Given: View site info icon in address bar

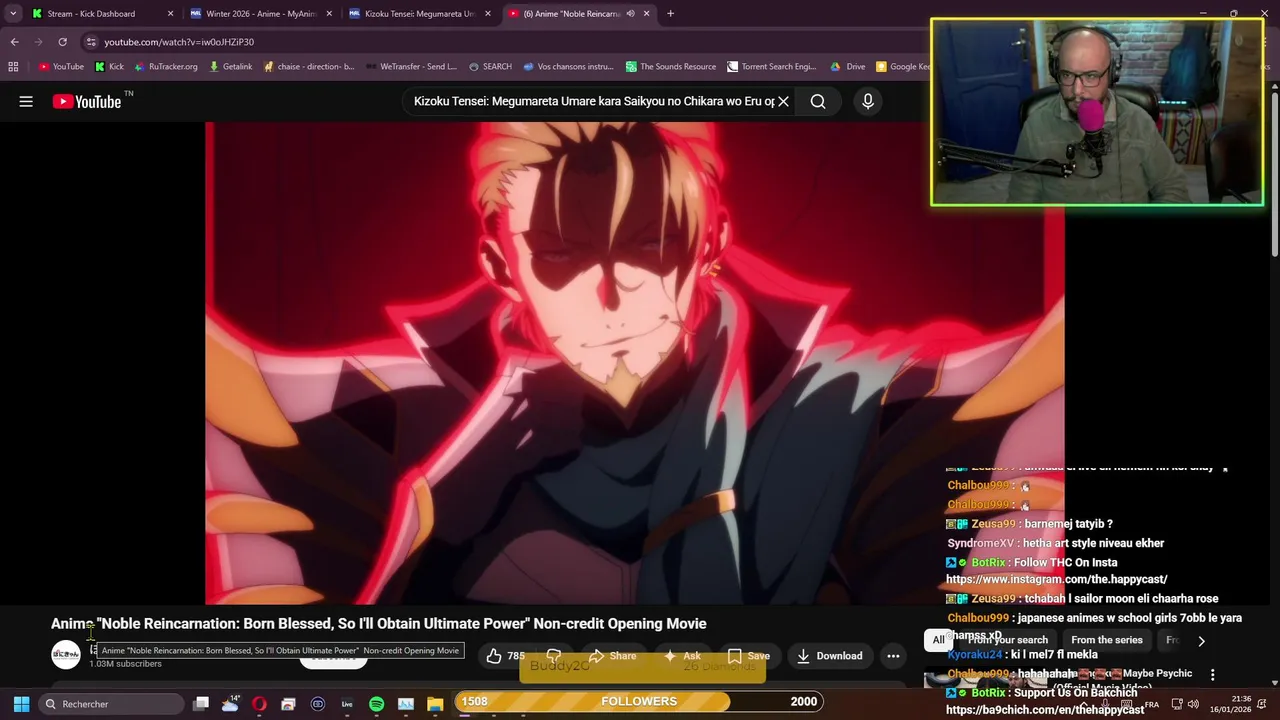Looking at the screenshot, I should coord(91,42).
